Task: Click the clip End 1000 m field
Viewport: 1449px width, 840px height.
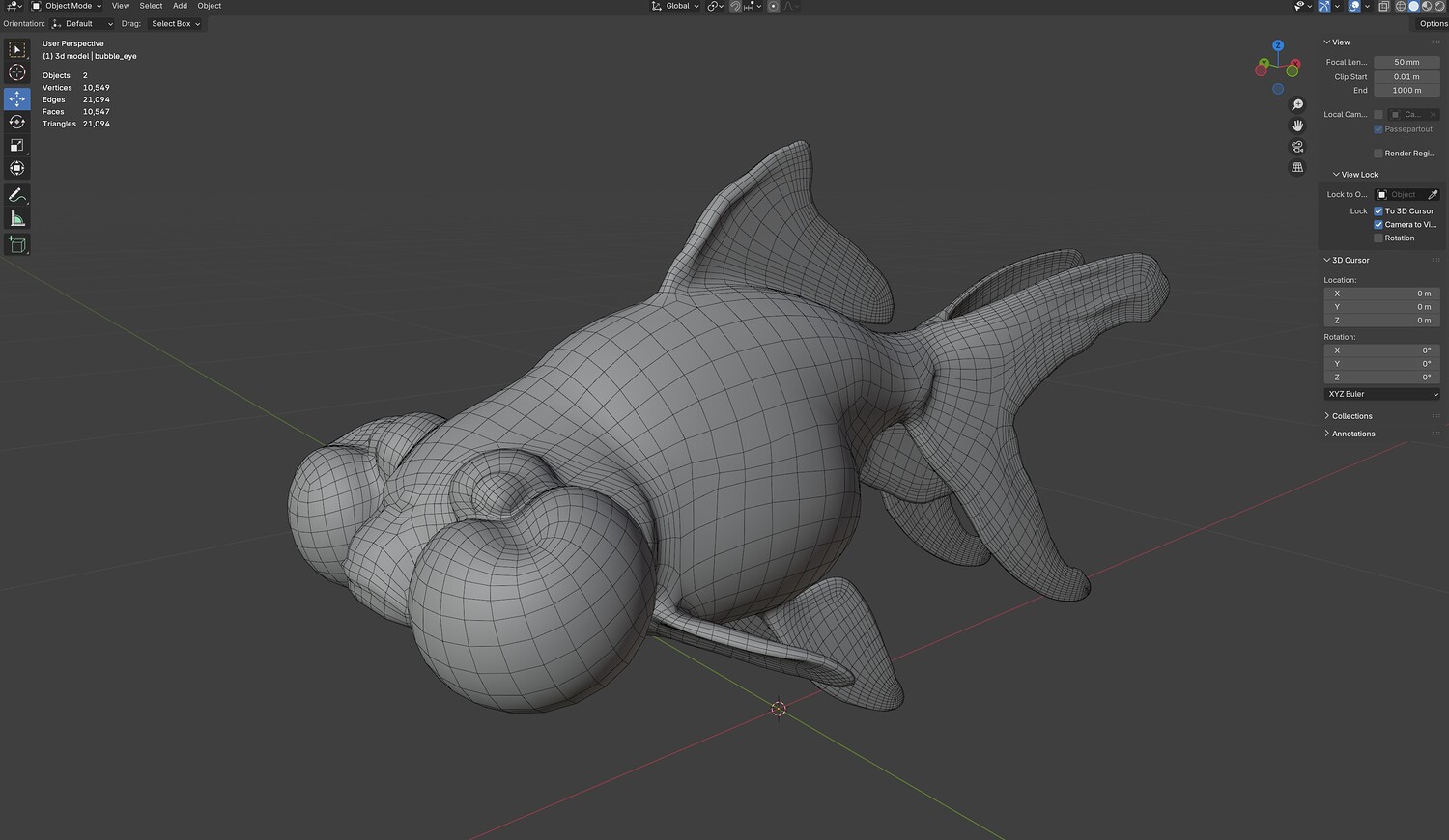Action: (1406, 91)
